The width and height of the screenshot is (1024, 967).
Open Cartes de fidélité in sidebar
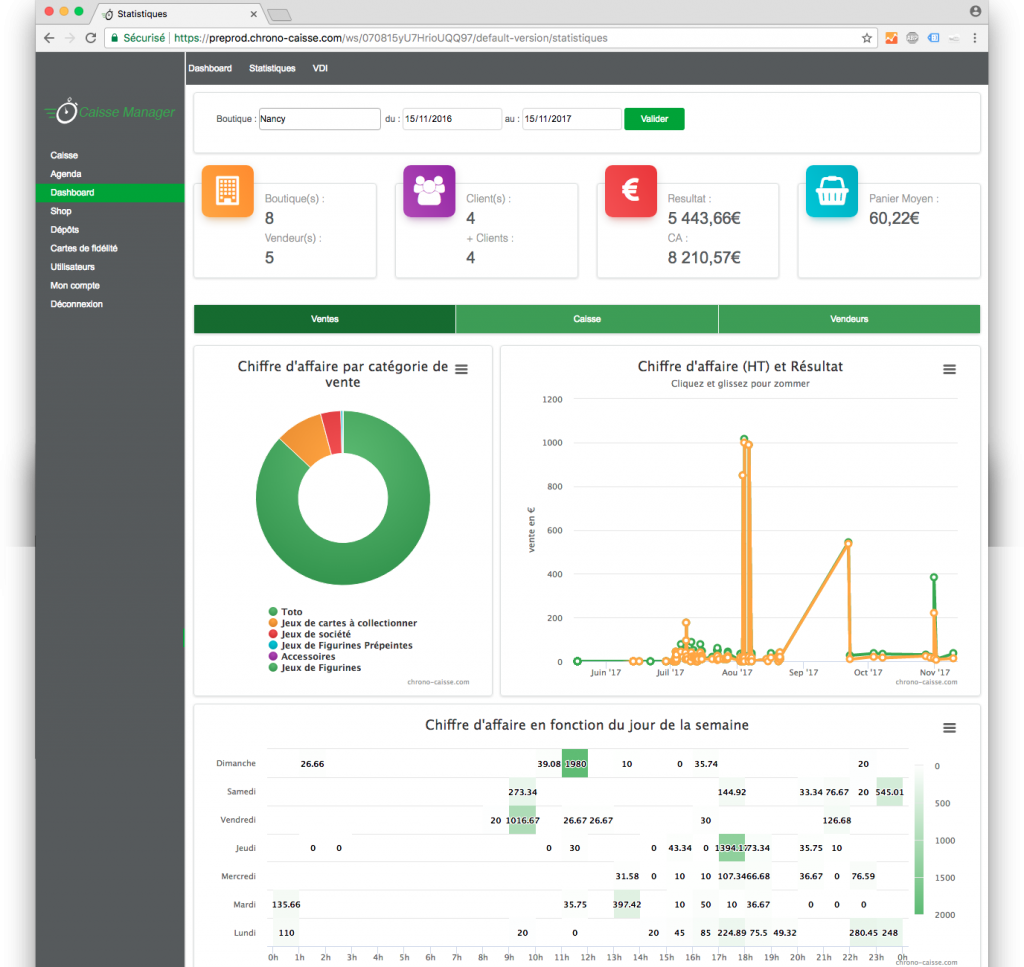pyautogui.click(x=84, y=248)
